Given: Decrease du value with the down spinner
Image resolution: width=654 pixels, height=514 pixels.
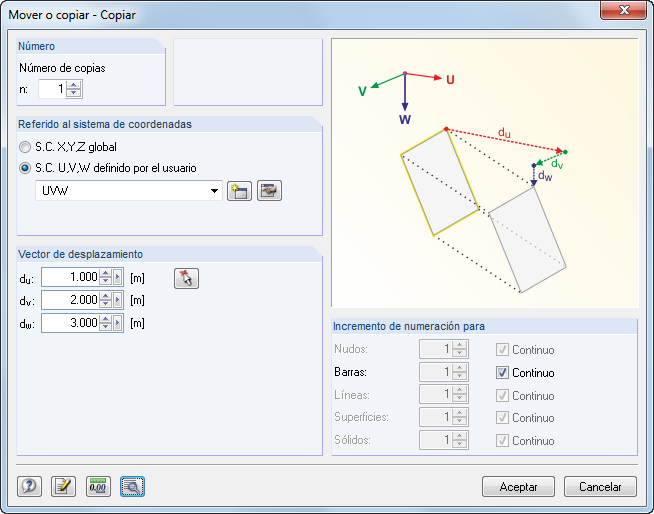Looking at the screenshot, I should point(106,281).
